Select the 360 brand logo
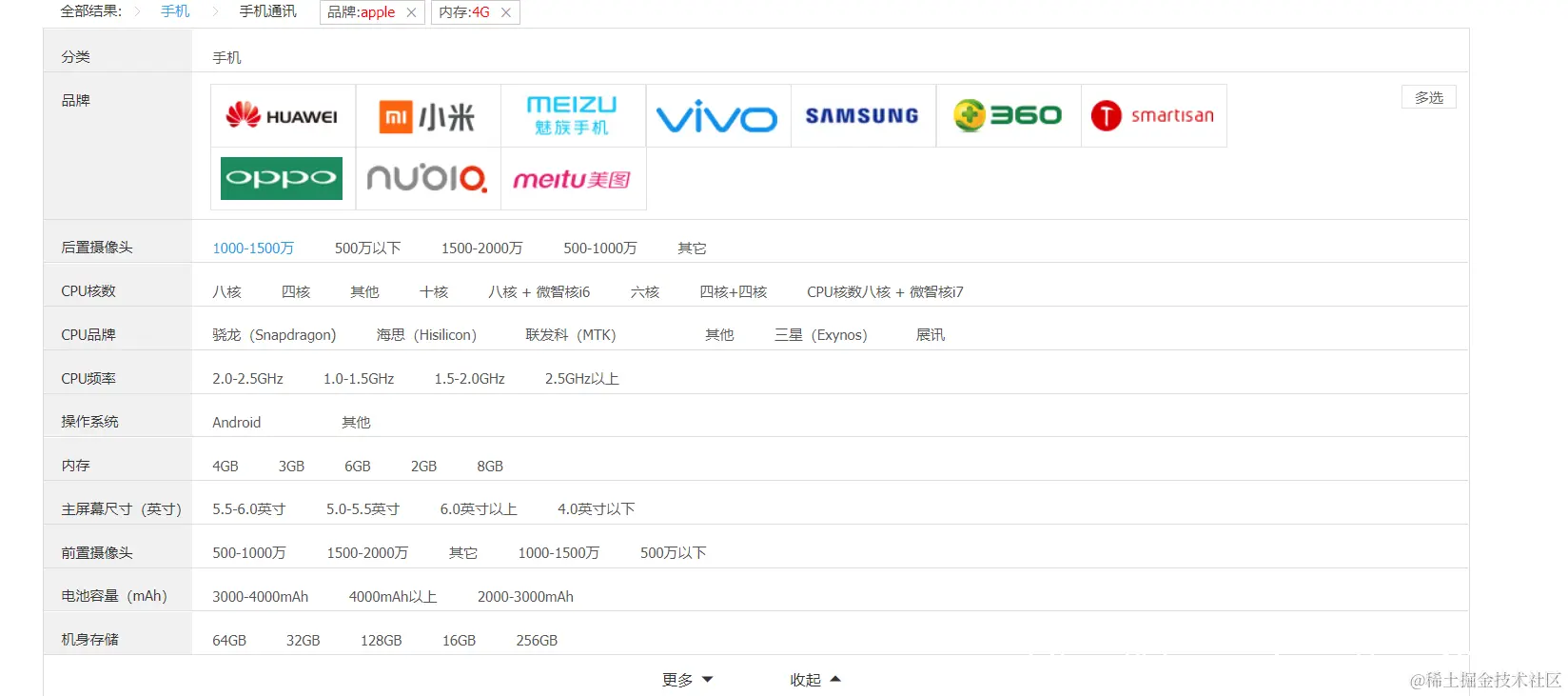The height and width of the screenshot is (696, 1568). 1009,116
